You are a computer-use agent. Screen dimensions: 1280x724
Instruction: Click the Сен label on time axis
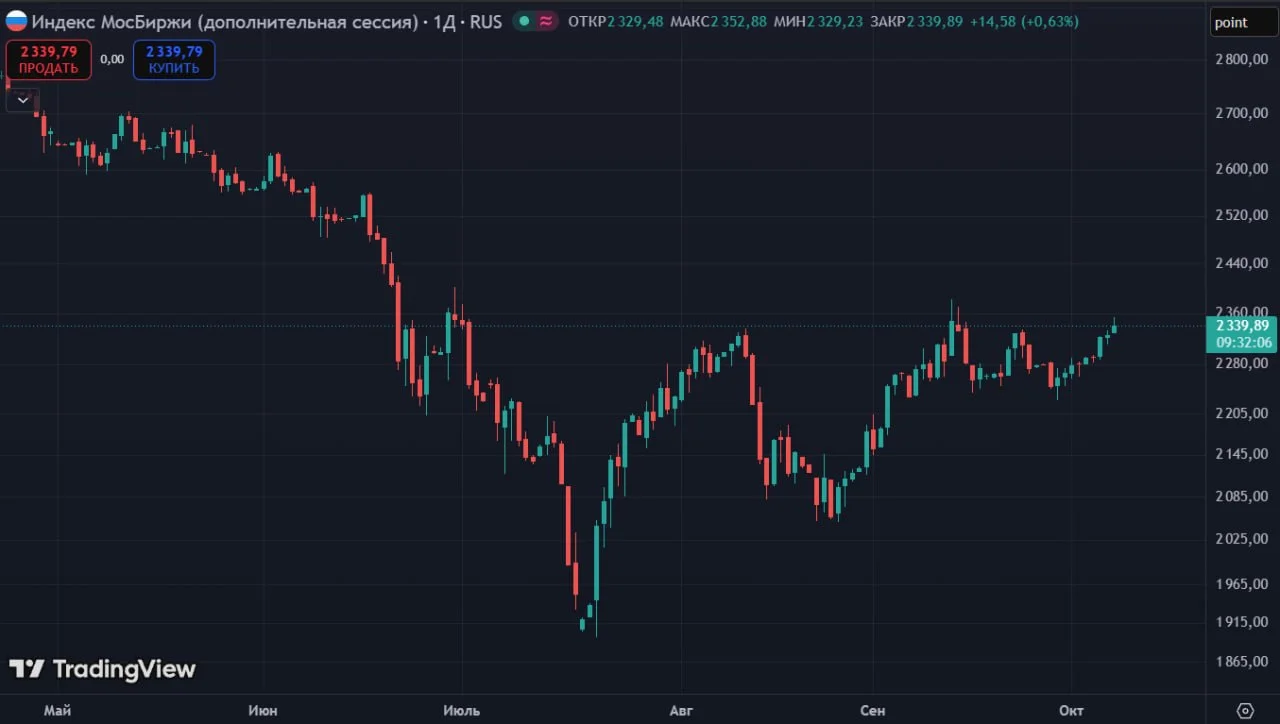(x=873, y=710)
